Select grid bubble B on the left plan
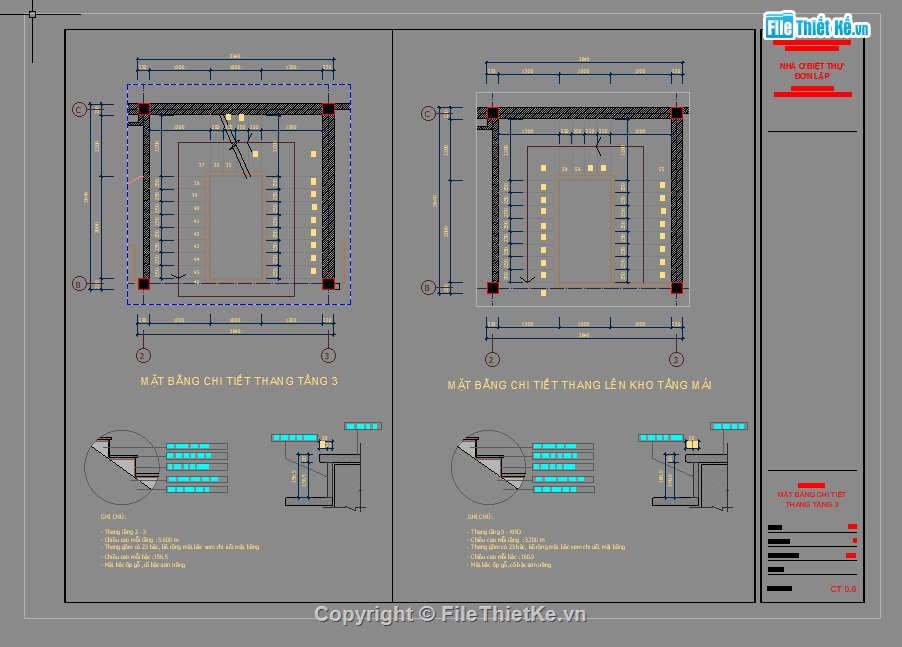 click(79, 284)
